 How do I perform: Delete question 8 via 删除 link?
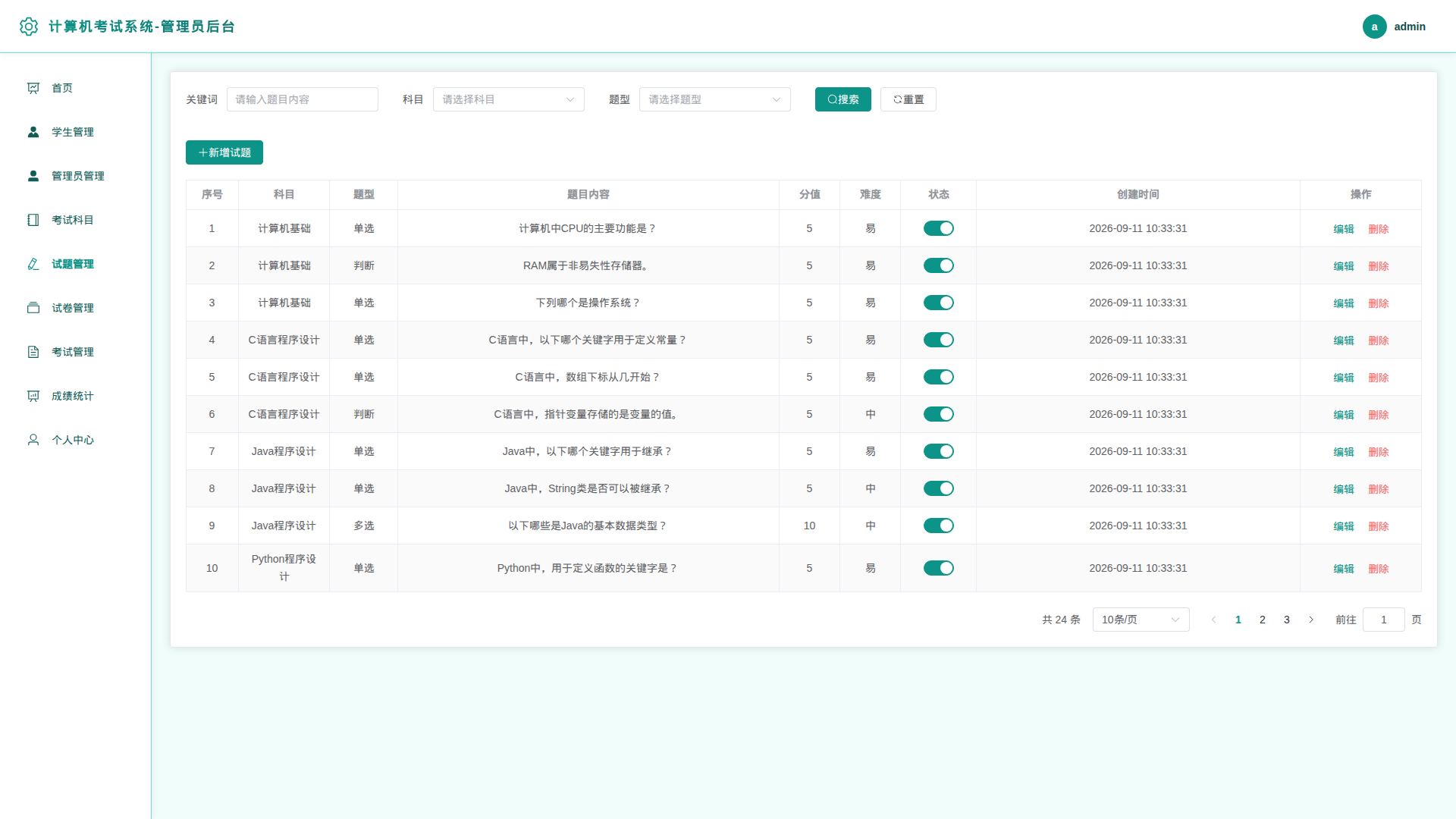[x=1379, y=489]
